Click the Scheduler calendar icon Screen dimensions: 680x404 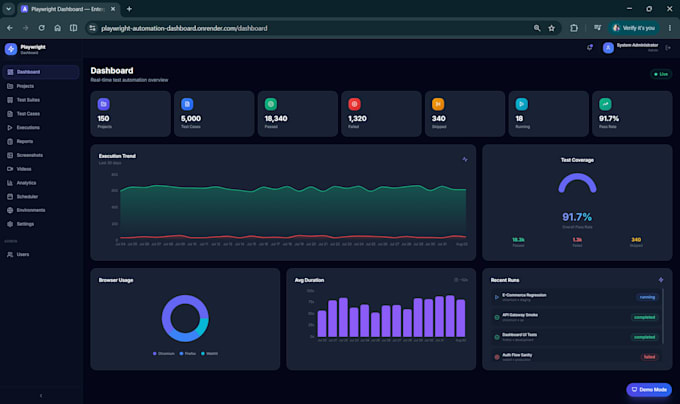pyautogui.click(x=10, y=197)
